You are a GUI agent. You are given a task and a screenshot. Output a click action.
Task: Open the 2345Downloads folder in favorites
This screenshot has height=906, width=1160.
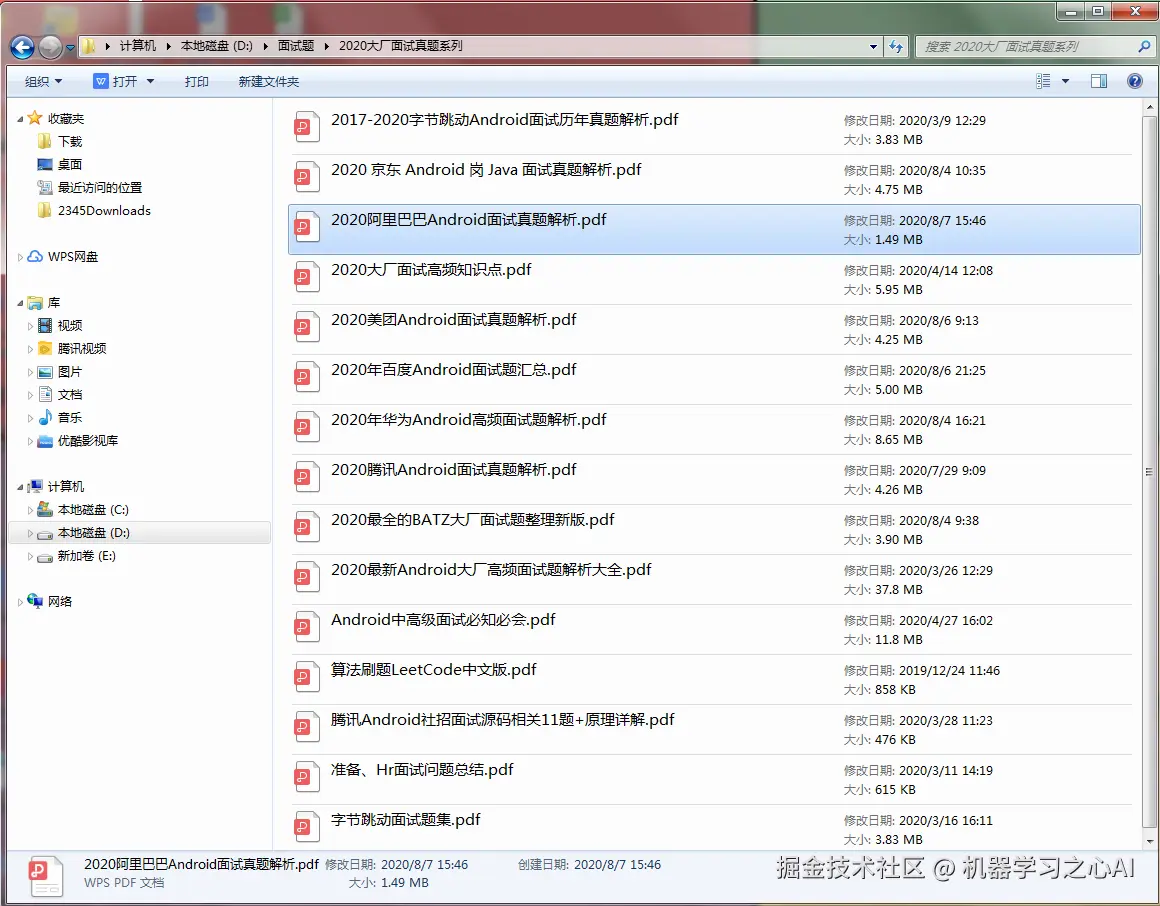pyautogui.click(x=104, y=211)
